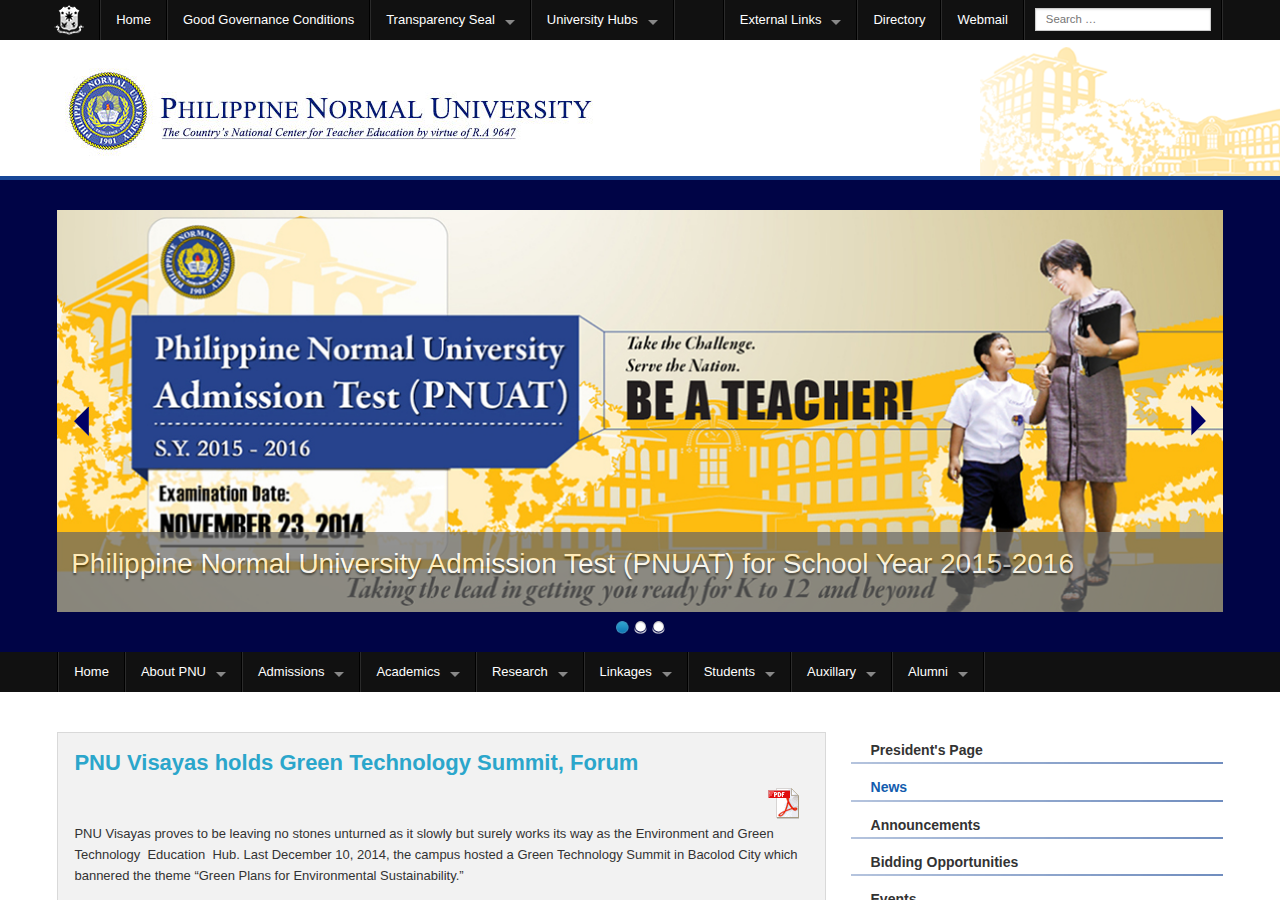The width and height of the screenshot is (1280, 900).
Task: Click the search input field
Action: 1122,19
